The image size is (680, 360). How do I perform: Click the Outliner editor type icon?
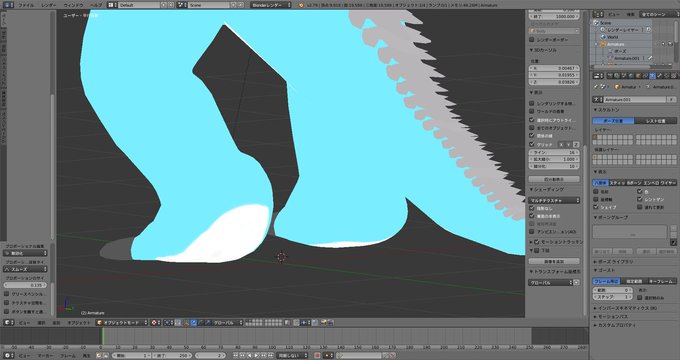click(598, 14)
